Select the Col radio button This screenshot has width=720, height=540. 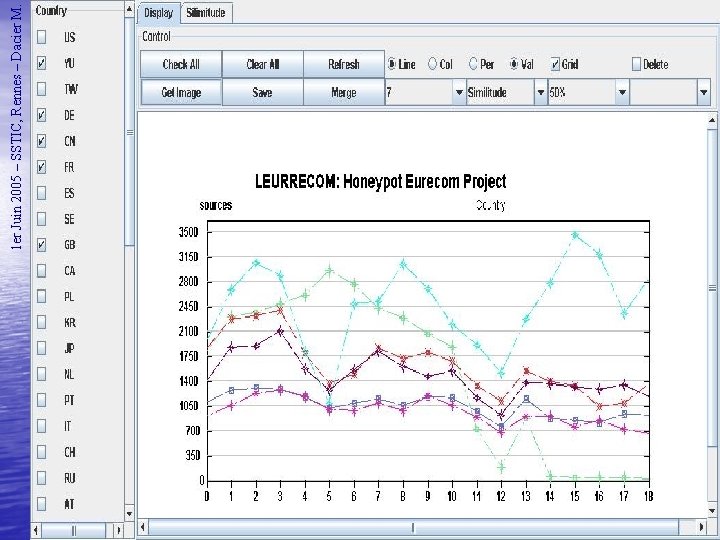coord(432,64)
